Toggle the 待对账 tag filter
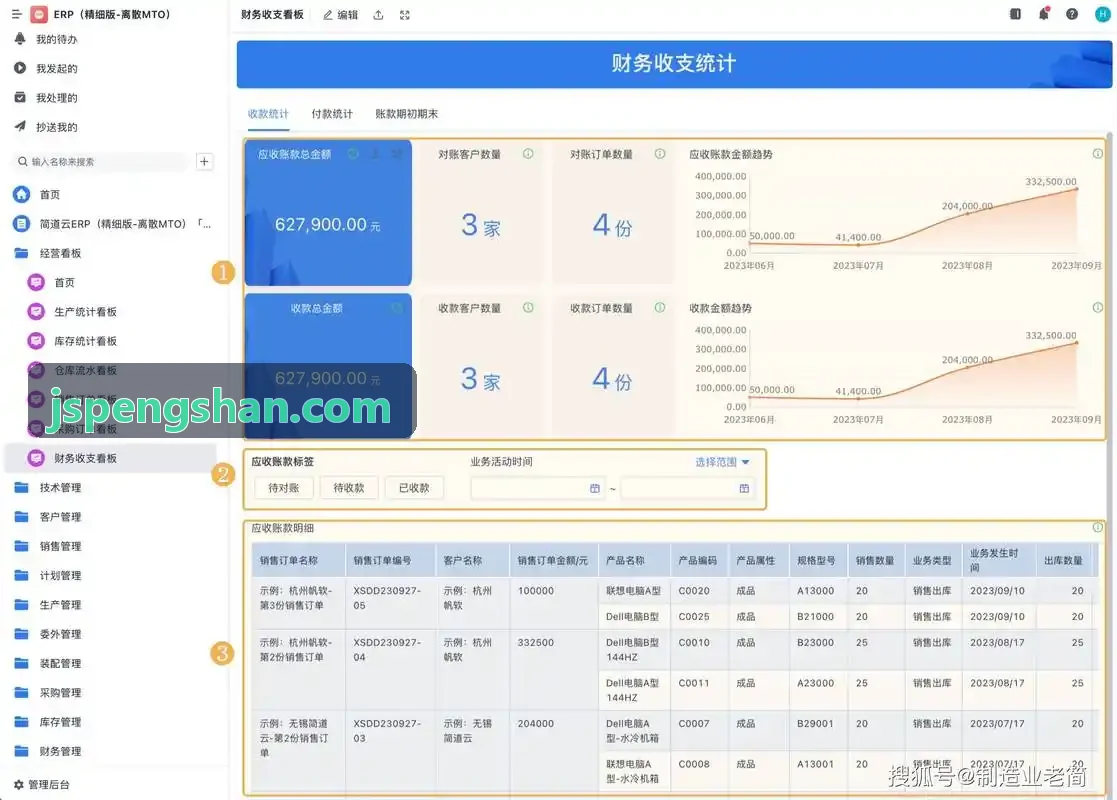 [x=284, y=488]
